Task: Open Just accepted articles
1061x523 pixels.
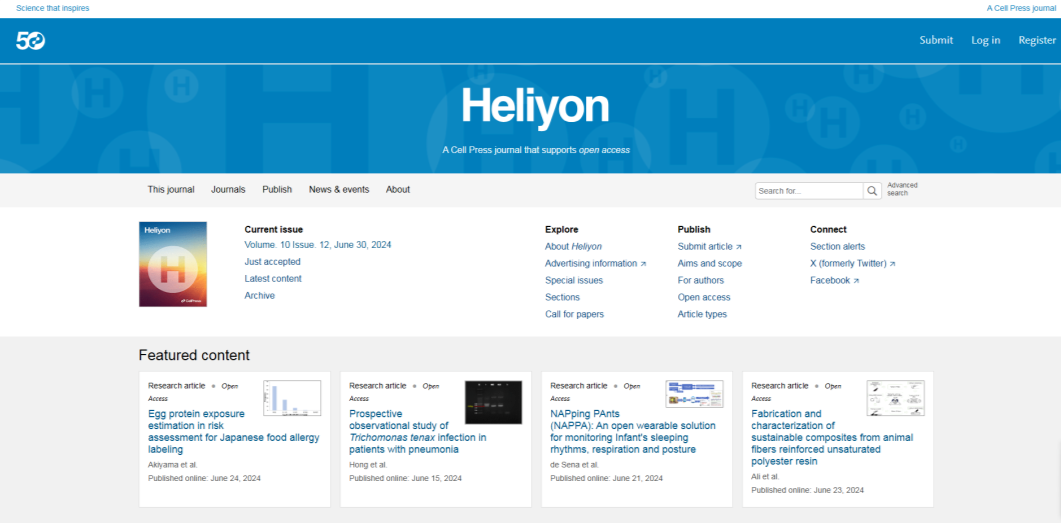Action: point(272,262)
